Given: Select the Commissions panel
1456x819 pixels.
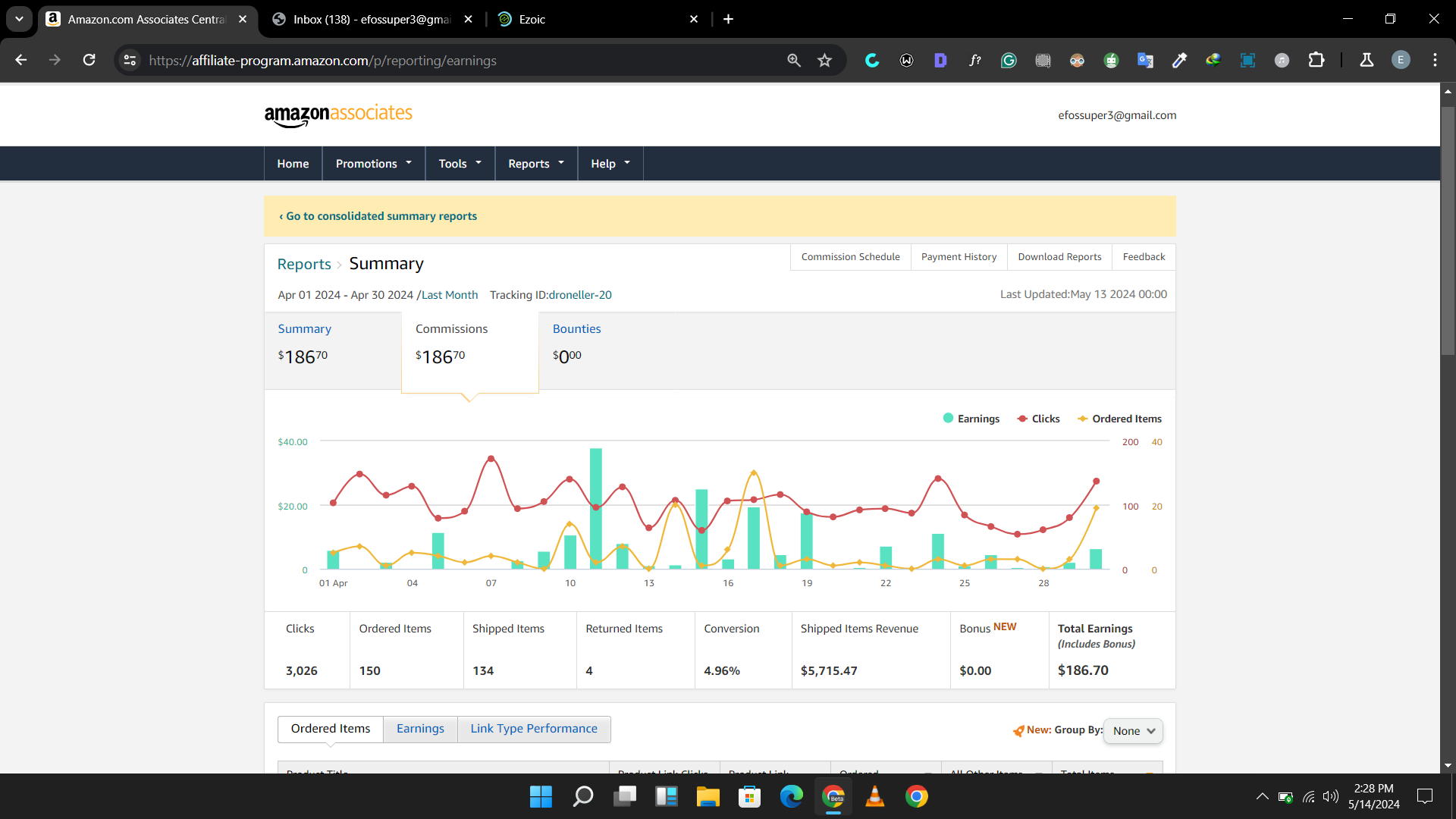Looking at the screenshot, I should pos(469,352).
